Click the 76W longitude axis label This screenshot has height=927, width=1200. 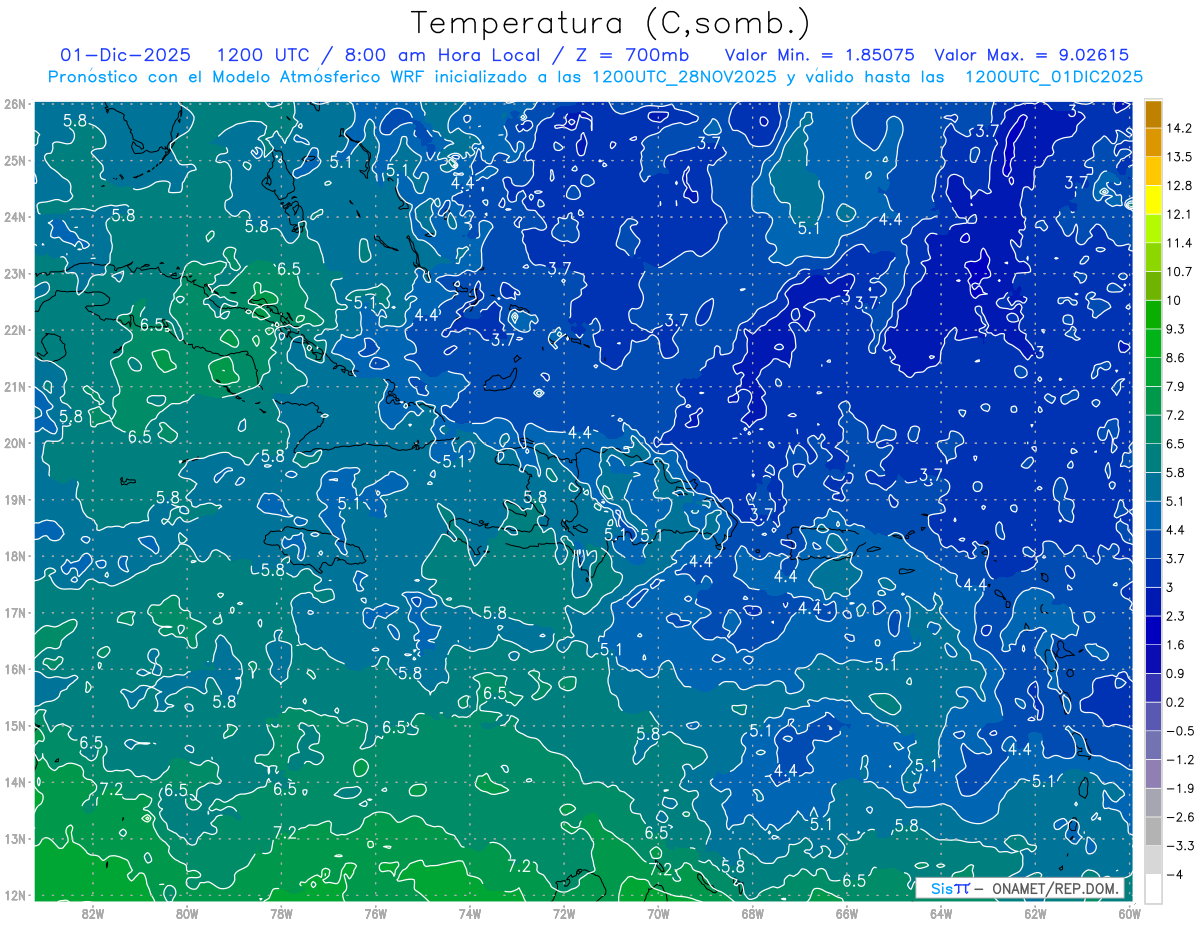point(375,913)
